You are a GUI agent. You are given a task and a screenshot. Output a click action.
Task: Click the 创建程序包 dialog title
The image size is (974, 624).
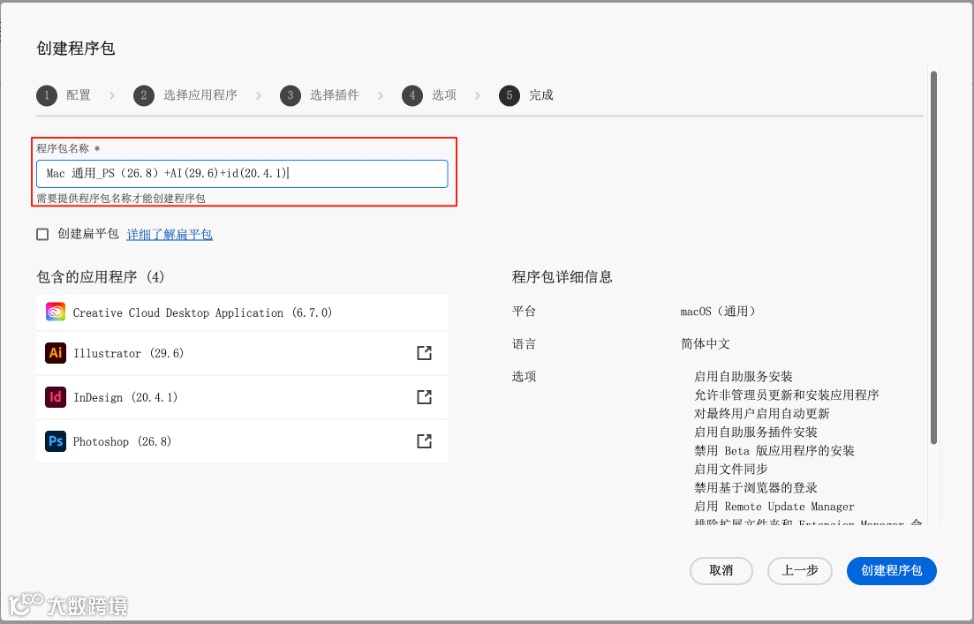point(76,48)
